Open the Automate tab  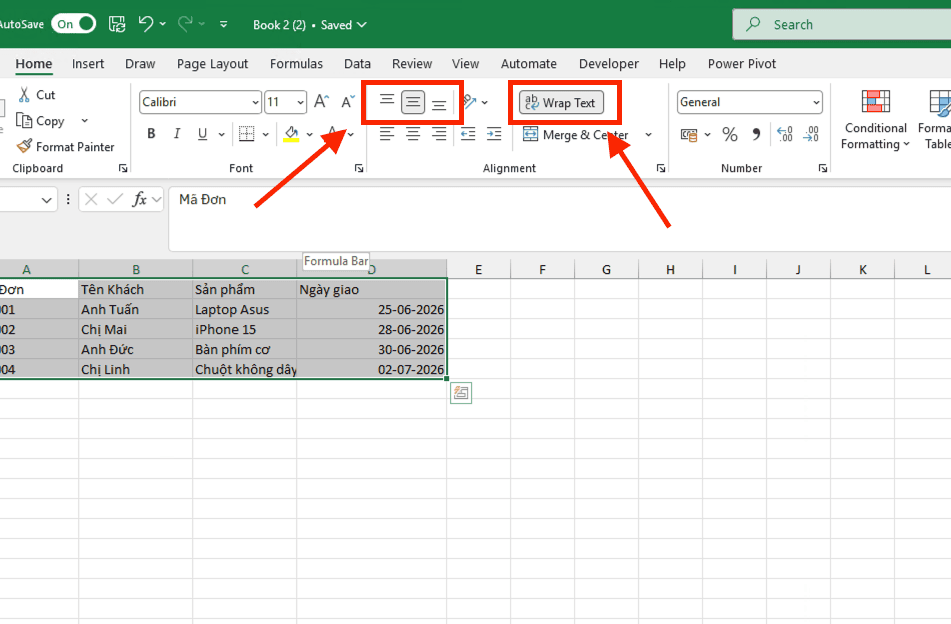tap(529, 64)
